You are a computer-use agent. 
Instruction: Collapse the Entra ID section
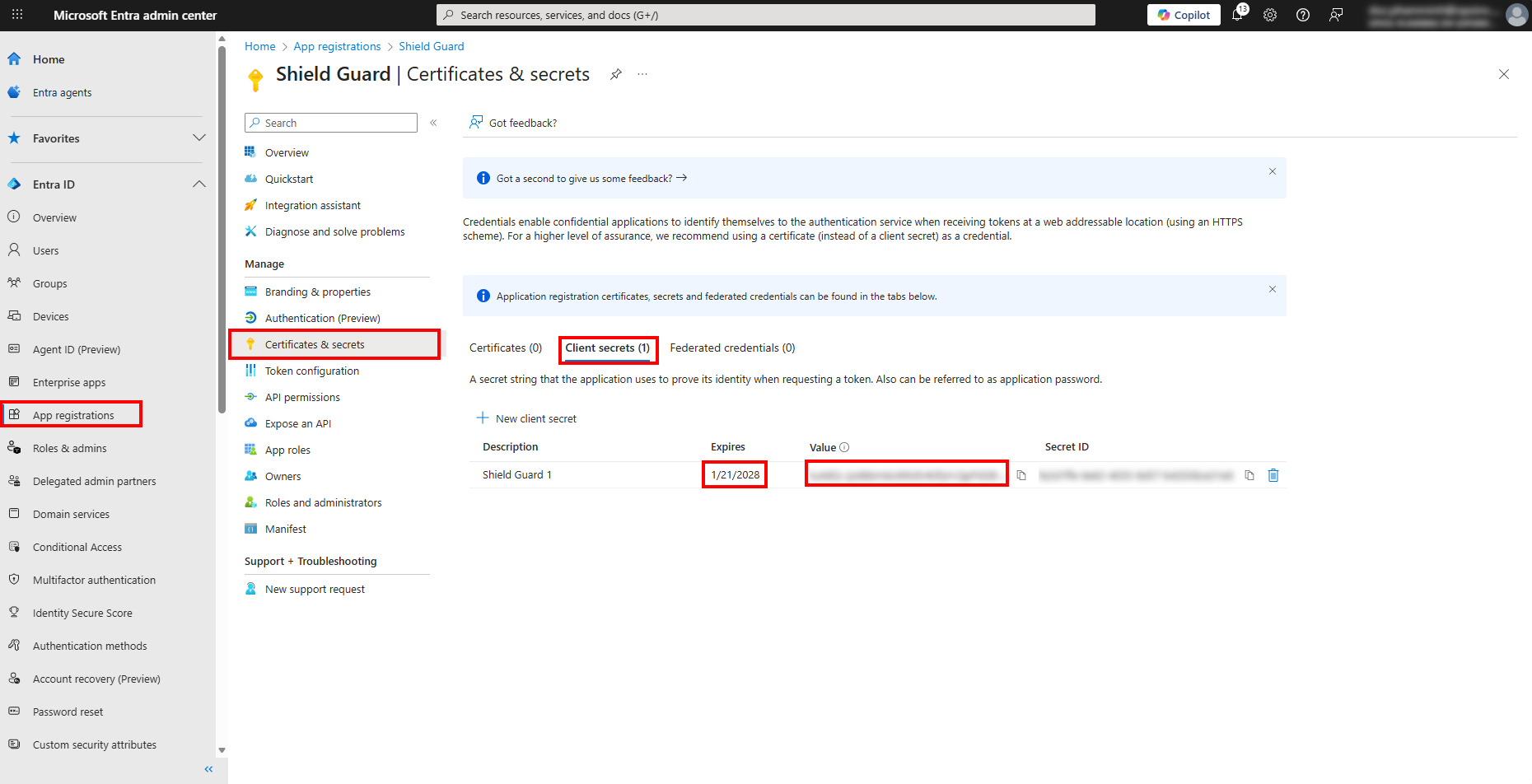[x=199, y=184]
